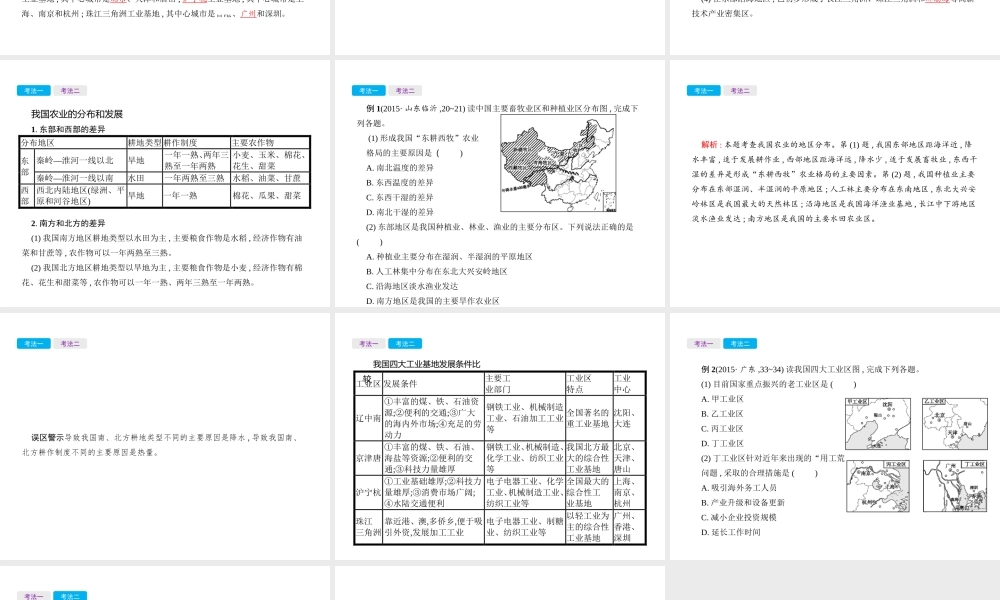Click 考法一 tab on the 误区警示 slide
Screen dimensions: 1000x600
(34, 343)
